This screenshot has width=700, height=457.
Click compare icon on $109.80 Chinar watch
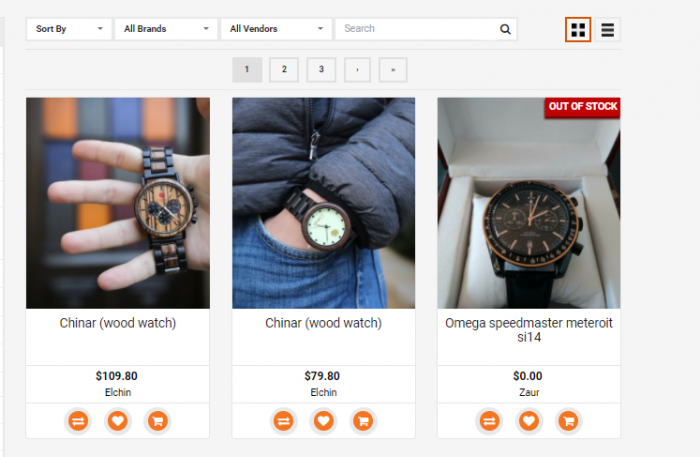point(78,421)
